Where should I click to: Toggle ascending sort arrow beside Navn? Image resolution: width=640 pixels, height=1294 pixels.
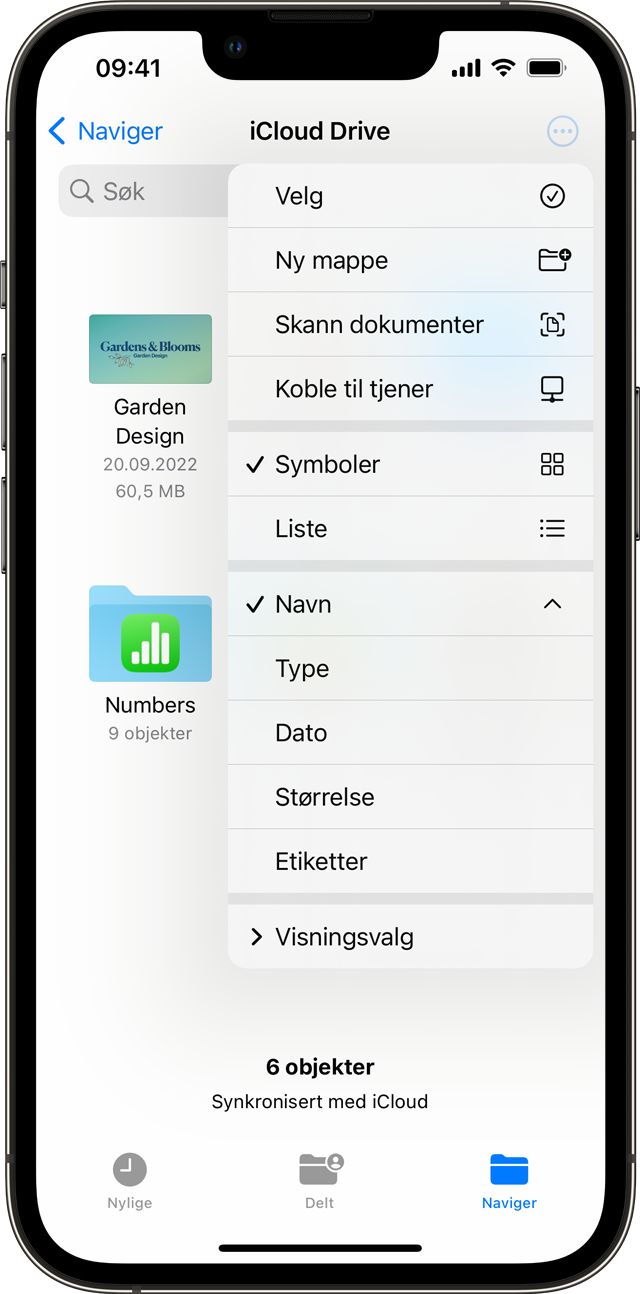point(552,604)
